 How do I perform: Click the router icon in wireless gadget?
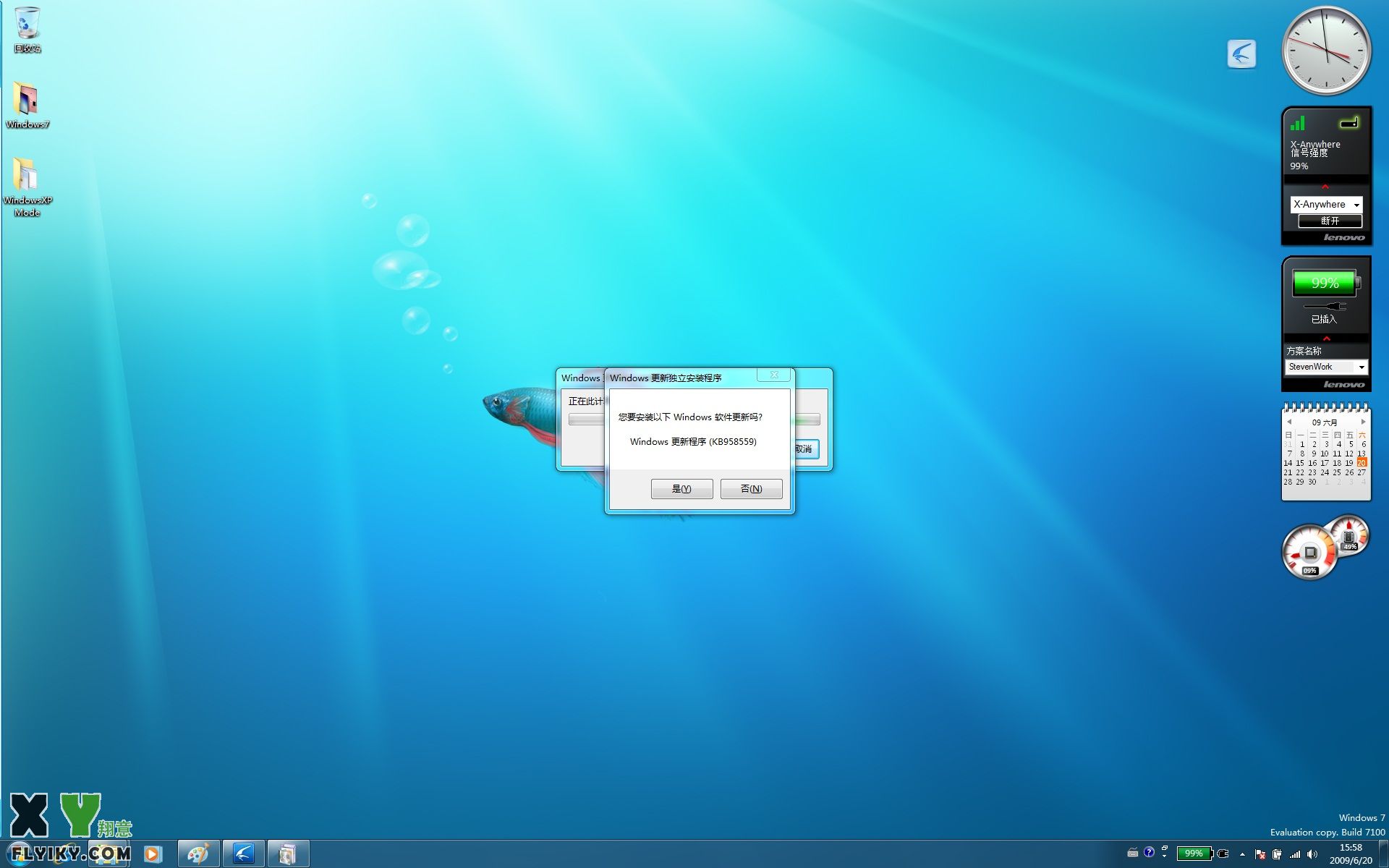pos(1350,122)
